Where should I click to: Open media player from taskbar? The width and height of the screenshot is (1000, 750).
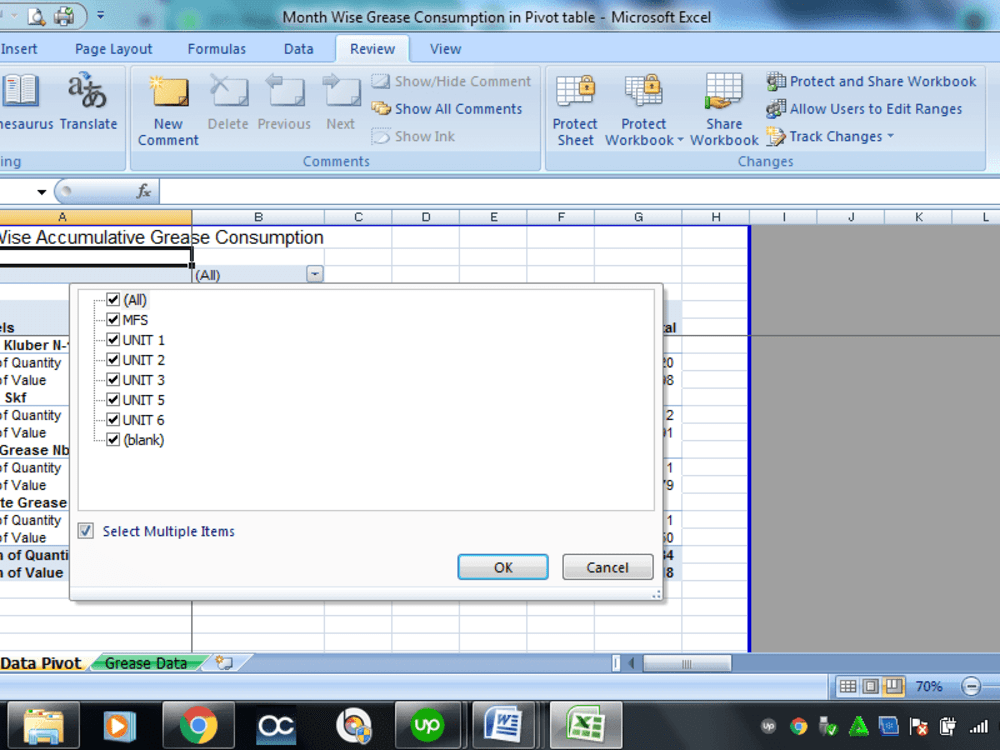120,726
